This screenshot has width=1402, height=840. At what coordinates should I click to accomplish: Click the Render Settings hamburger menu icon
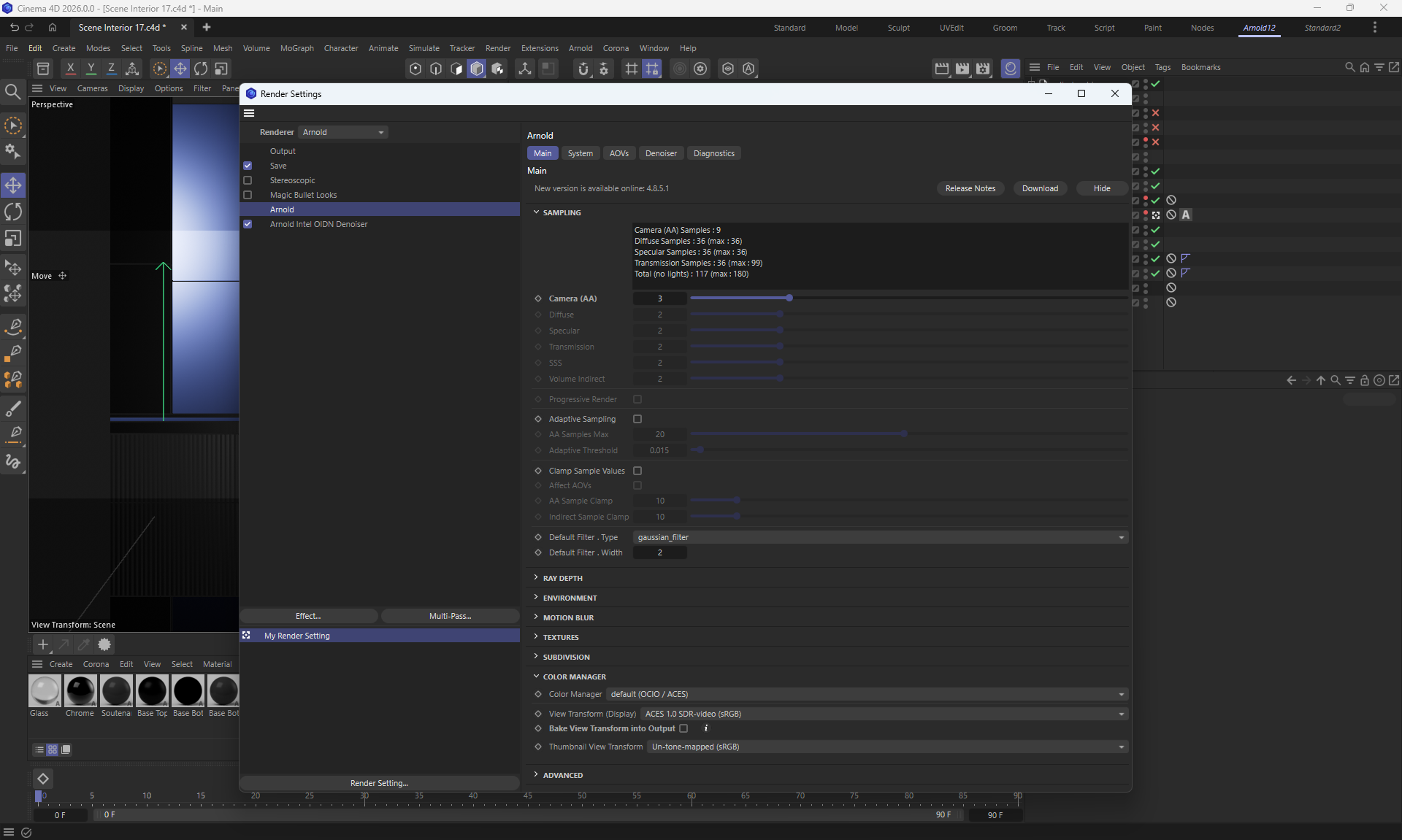point(249,113)
